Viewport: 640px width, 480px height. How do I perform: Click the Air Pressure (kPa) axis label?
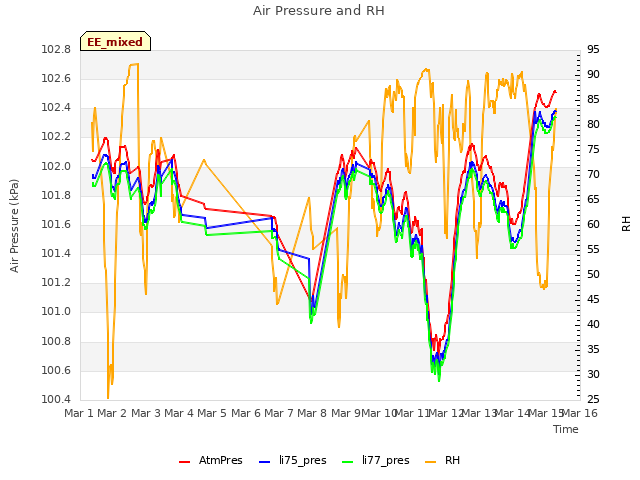14,225
